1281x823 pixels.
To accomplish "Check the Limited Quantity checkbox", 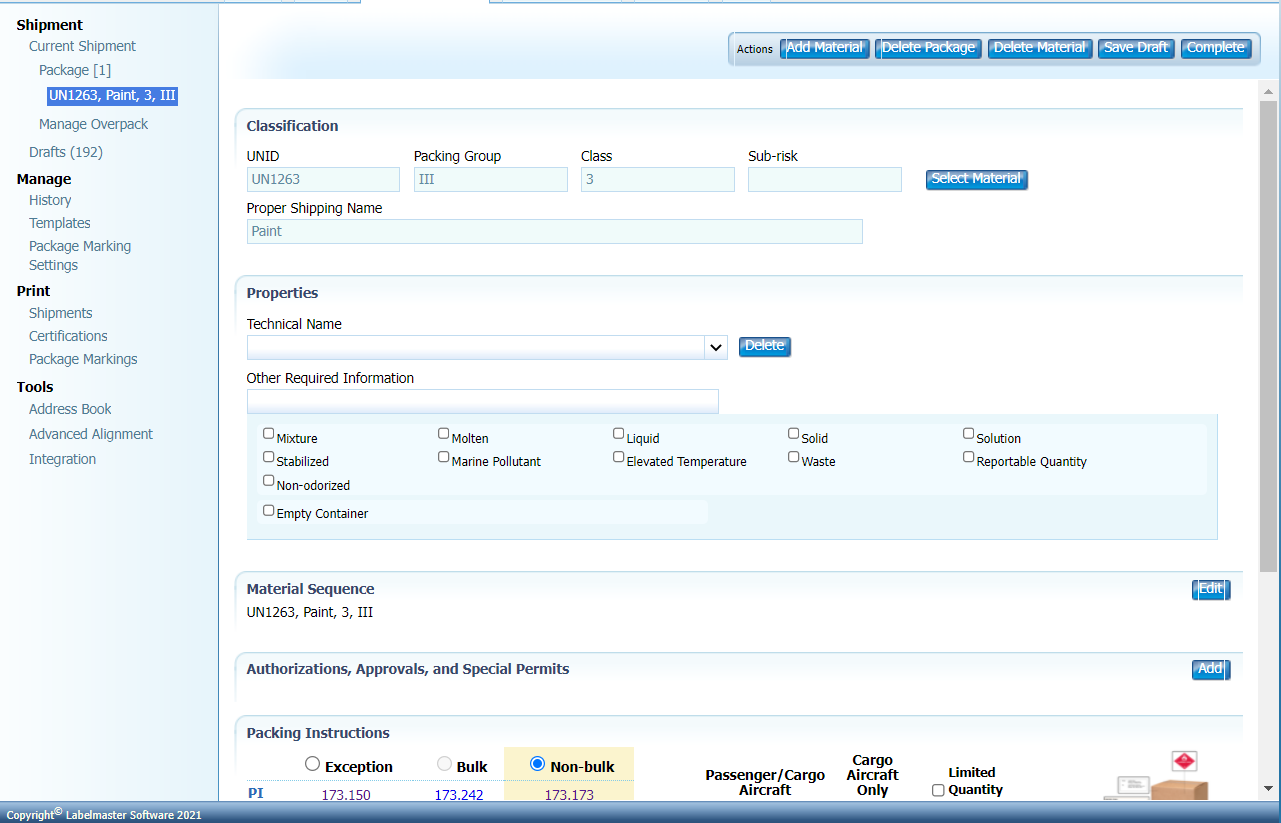I will 937,789.
